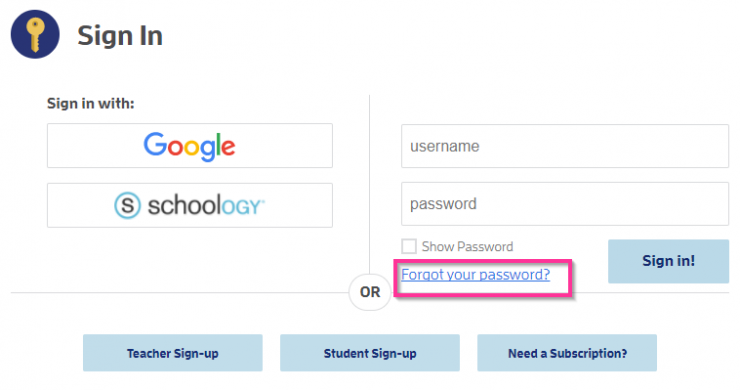Click the multicolored Google logo
This screenshot has height=390, width=740.
(x=189, y=146)
